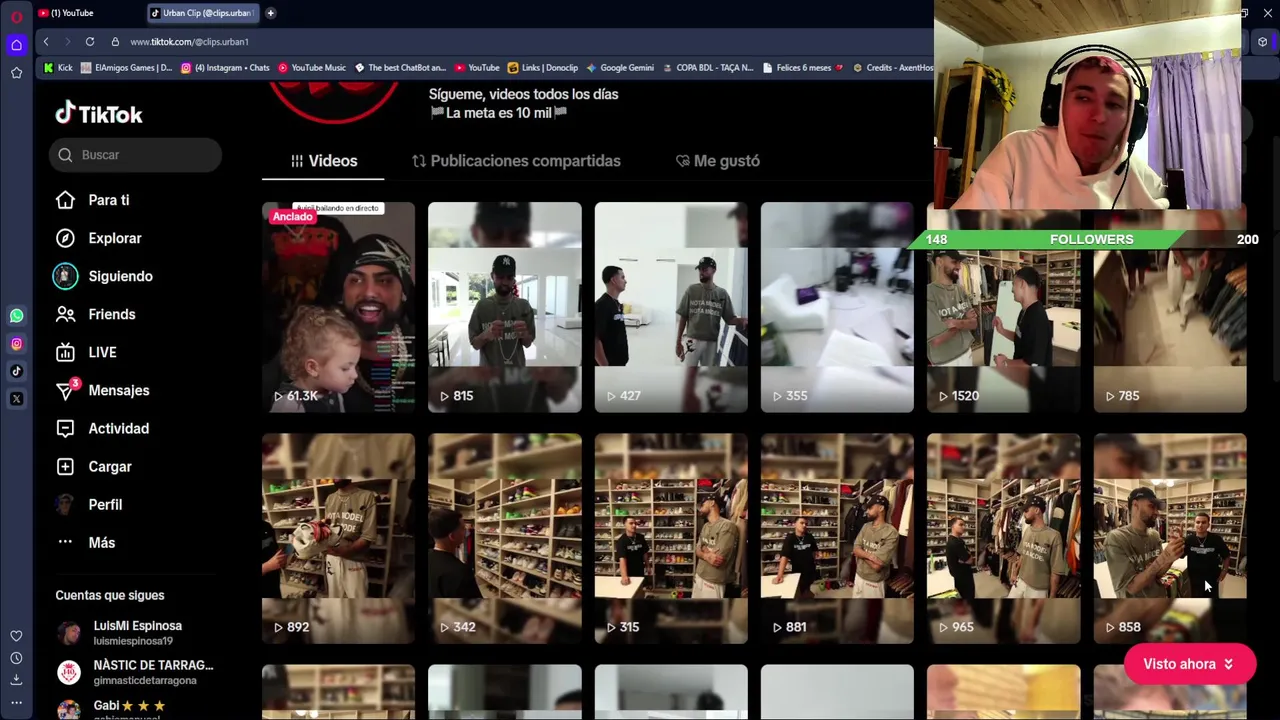Open the Siguiendo menu item
The height and width of the screenshot is (720, 1280).
tap(104, 276)
